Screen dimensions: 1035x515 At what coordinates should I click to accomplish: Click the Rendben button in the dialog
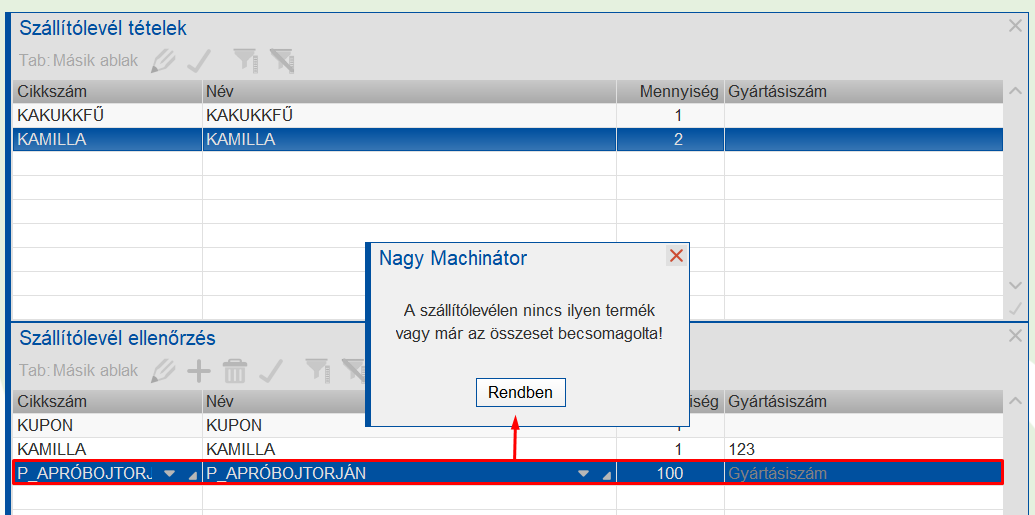(x=520, y=393)
